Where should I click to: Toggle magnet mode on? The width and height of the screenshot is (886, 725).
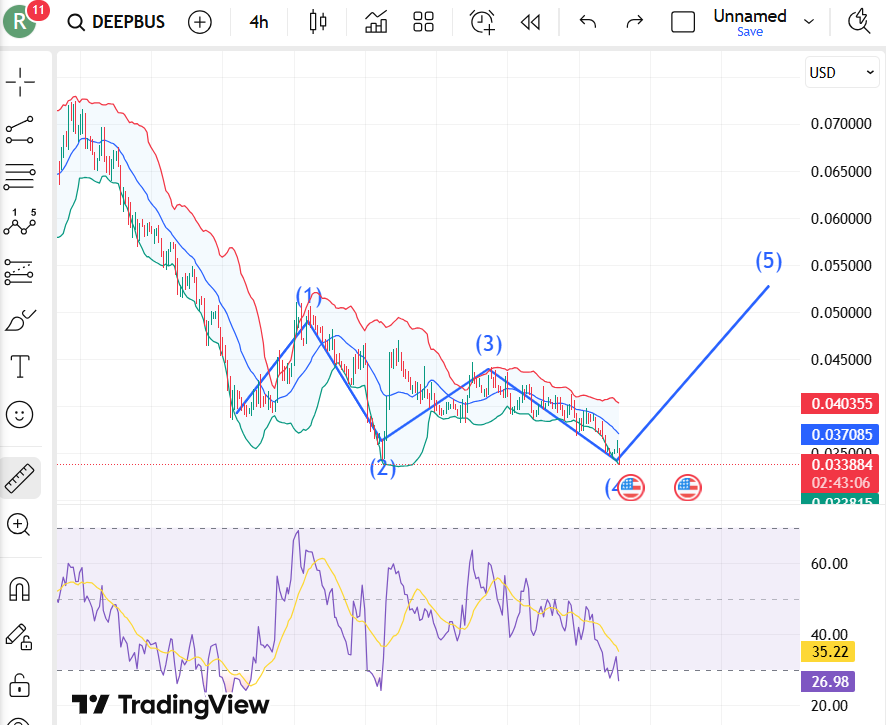pos(20,589)
